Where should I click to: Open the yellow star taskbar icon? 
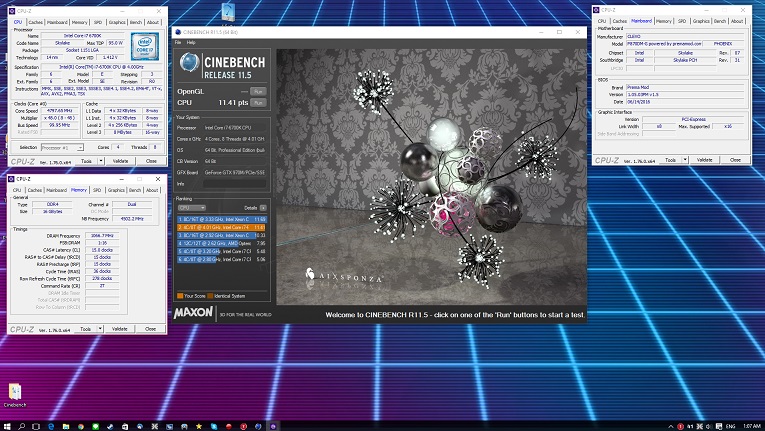199,426
